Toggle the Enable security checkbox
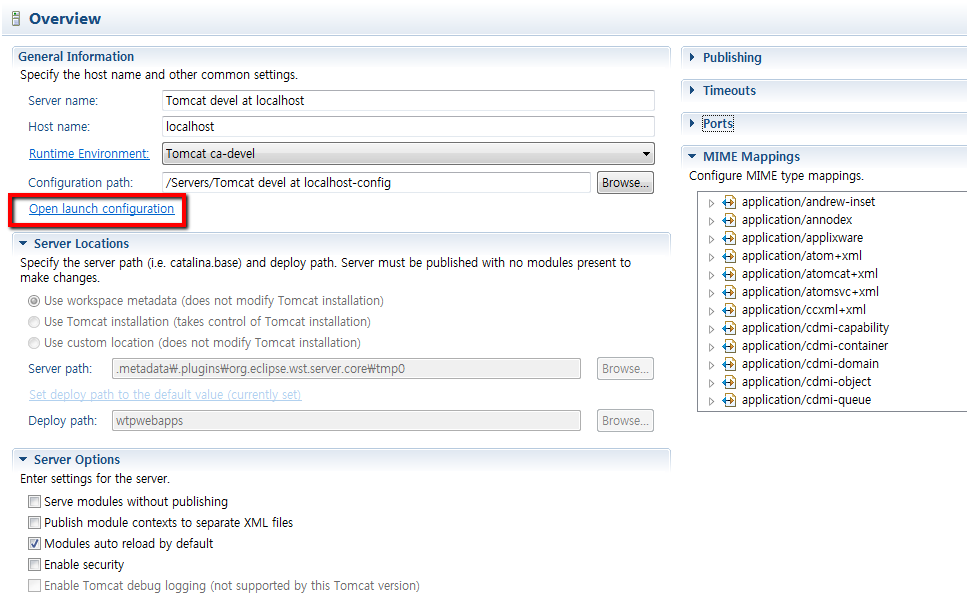This screenshot has width=967, height=609. (35, 565)
